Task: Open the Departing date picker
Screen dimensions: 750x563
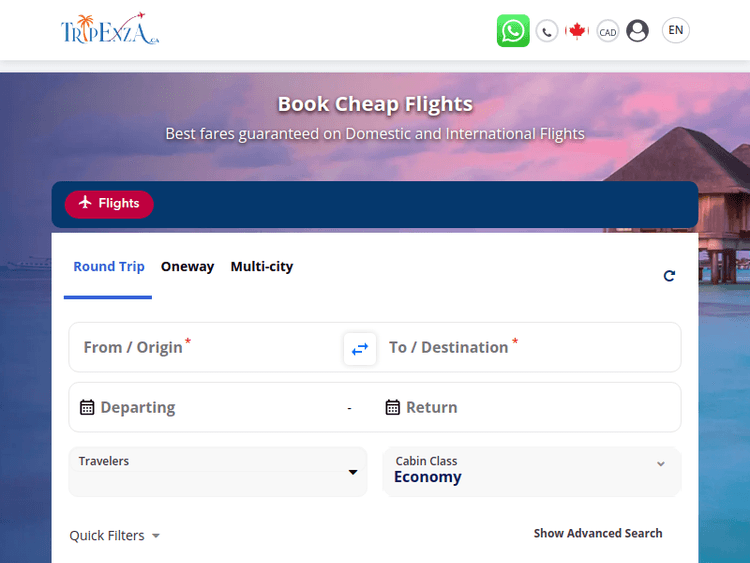Action: point(205,407)
